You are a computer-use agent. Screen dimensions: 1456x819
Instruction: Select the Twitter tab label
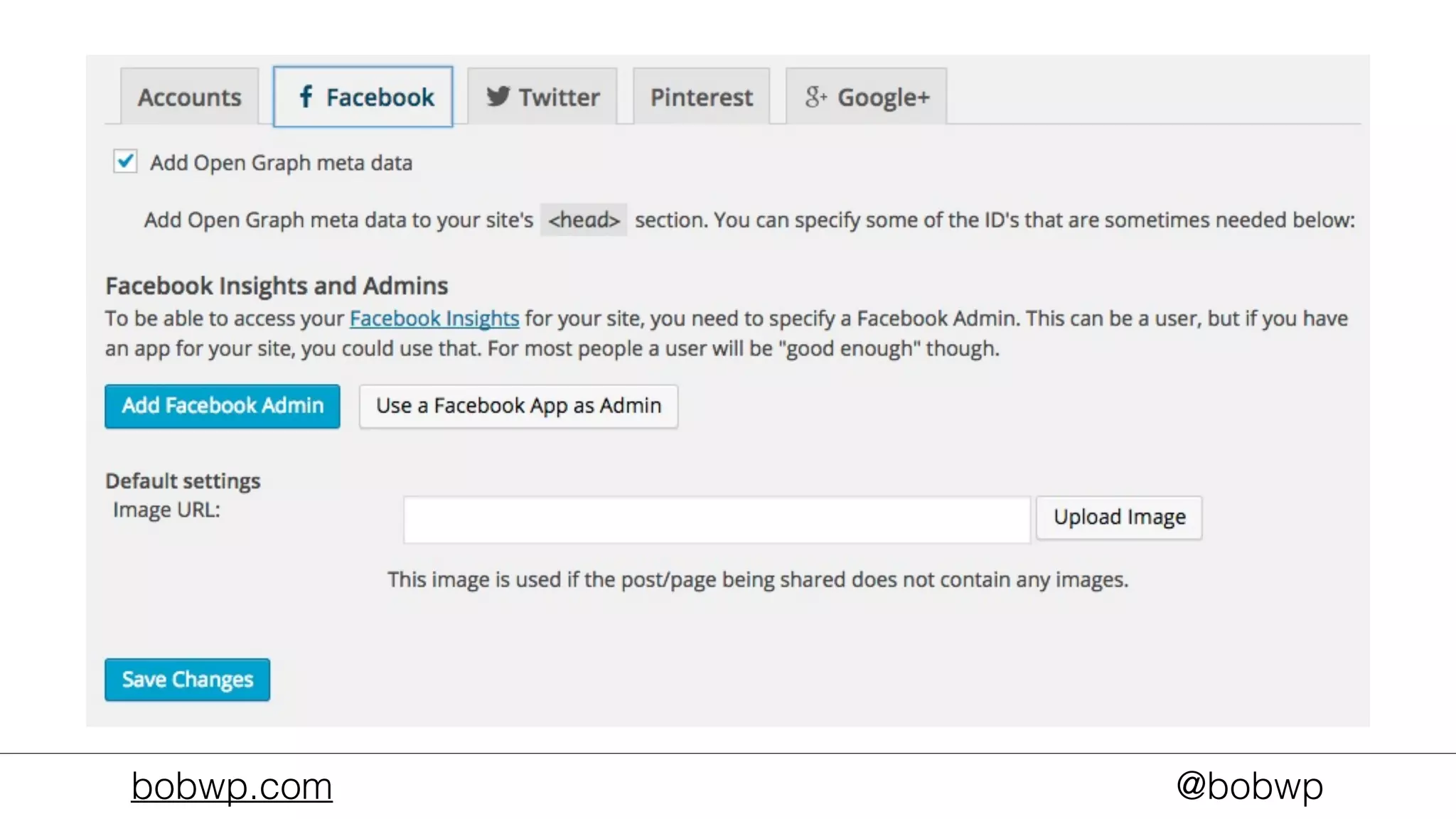(559, 97)
